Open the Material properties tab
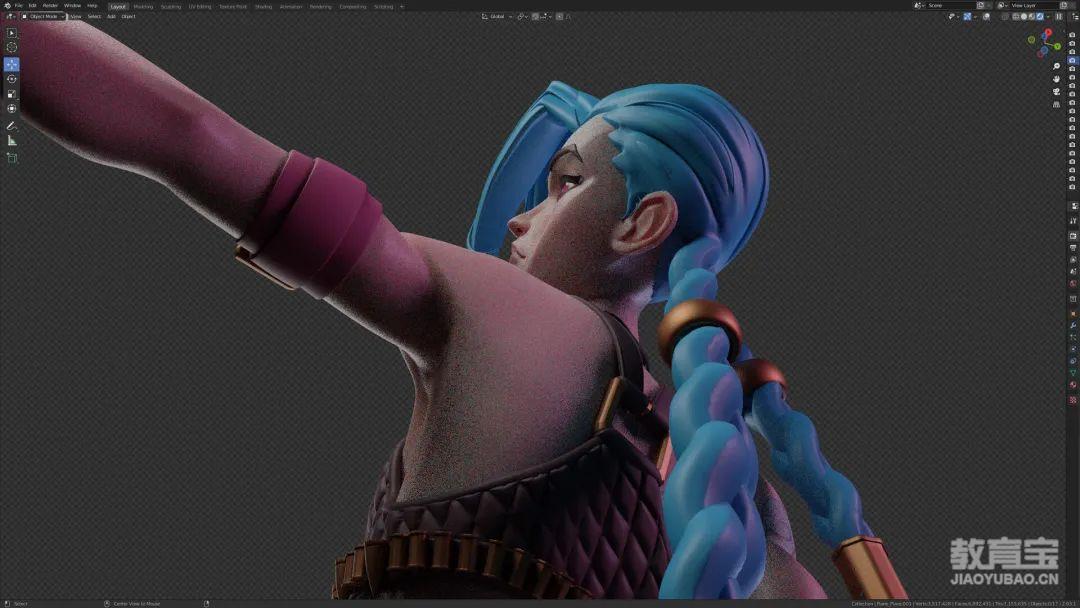The width and height of the screenshot is (1080, 608). coord(1073,385)
